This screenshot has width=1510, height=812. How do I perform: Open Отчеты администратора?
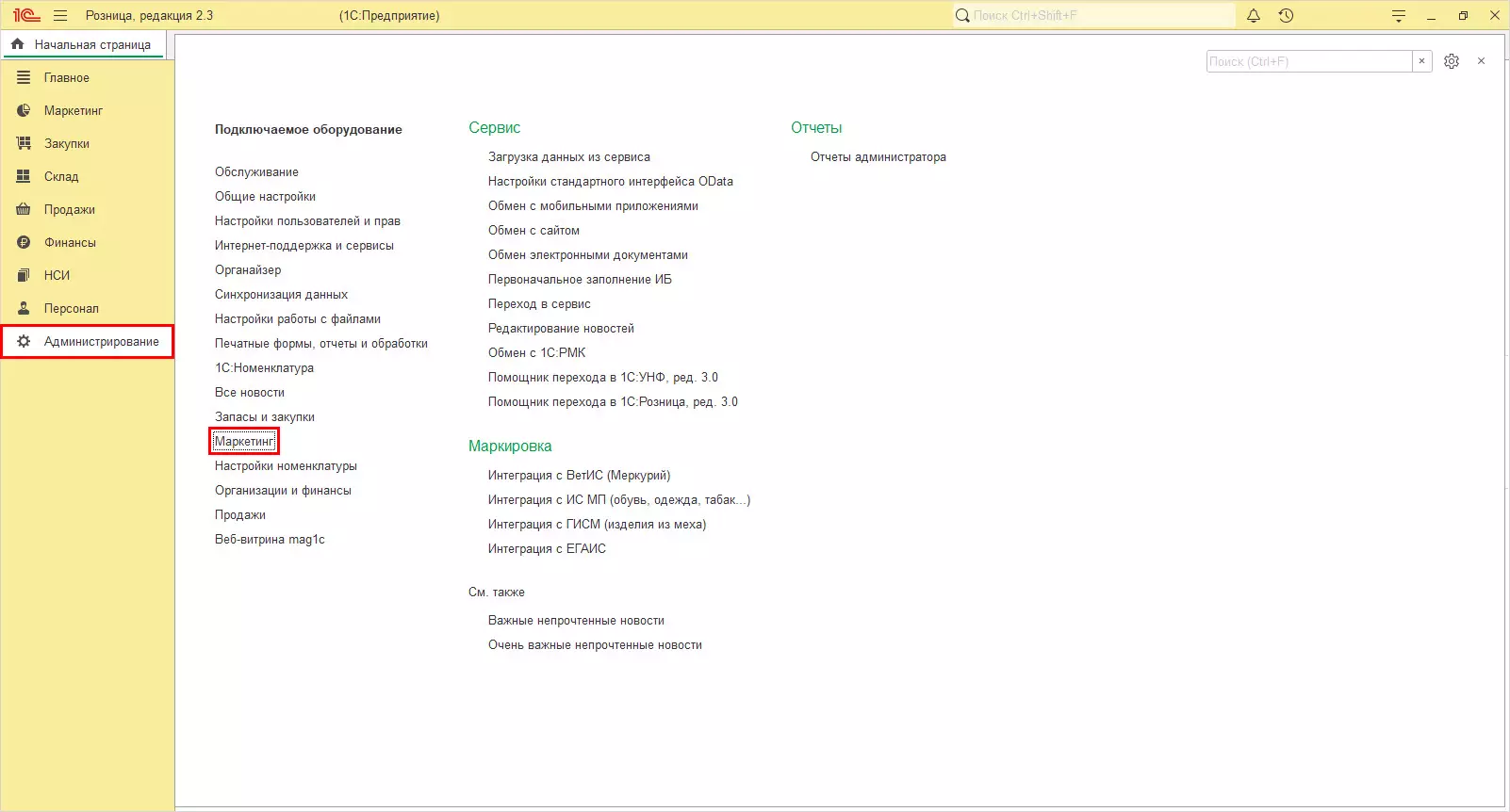(878, 157)
